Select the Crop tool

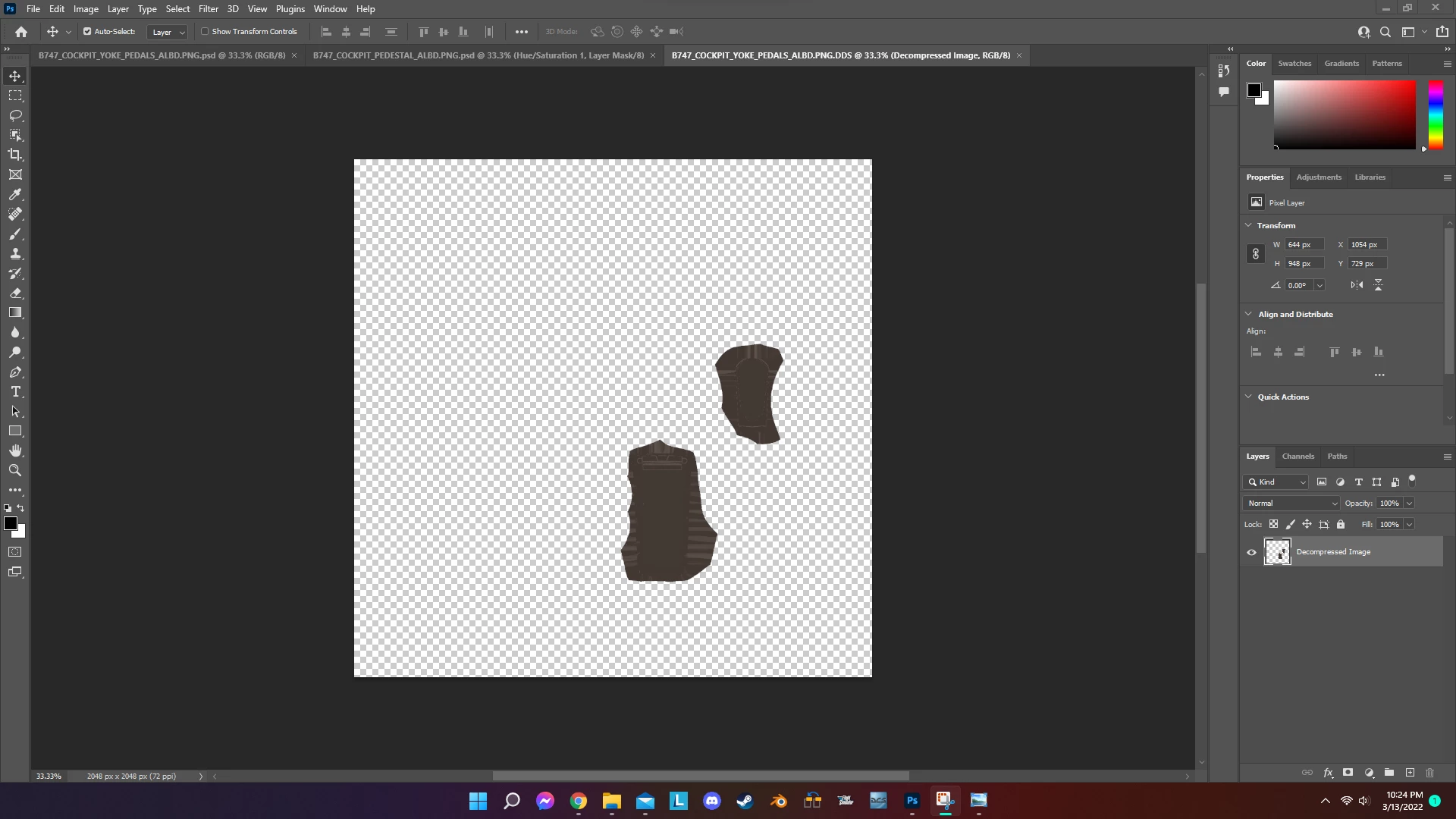15,155
